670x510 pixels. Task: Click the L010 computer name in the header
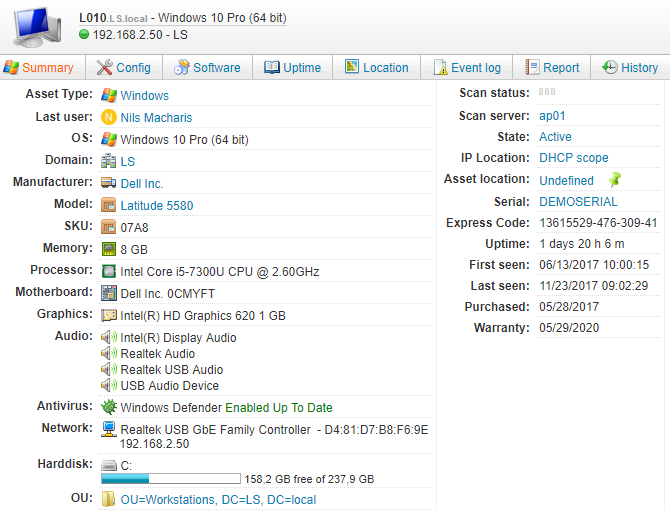[93, 18]
